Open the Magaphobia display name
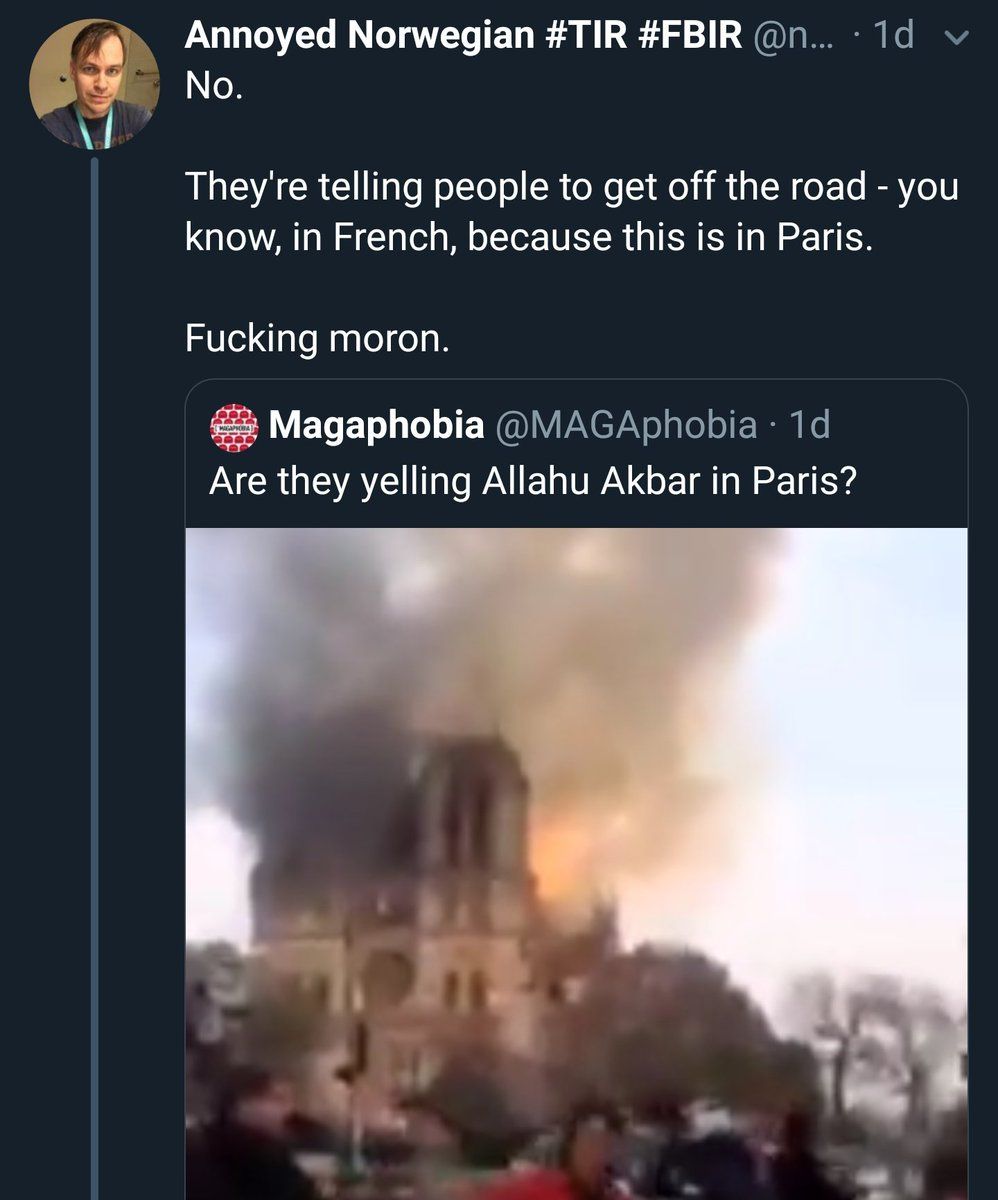 tap(376, 426)
